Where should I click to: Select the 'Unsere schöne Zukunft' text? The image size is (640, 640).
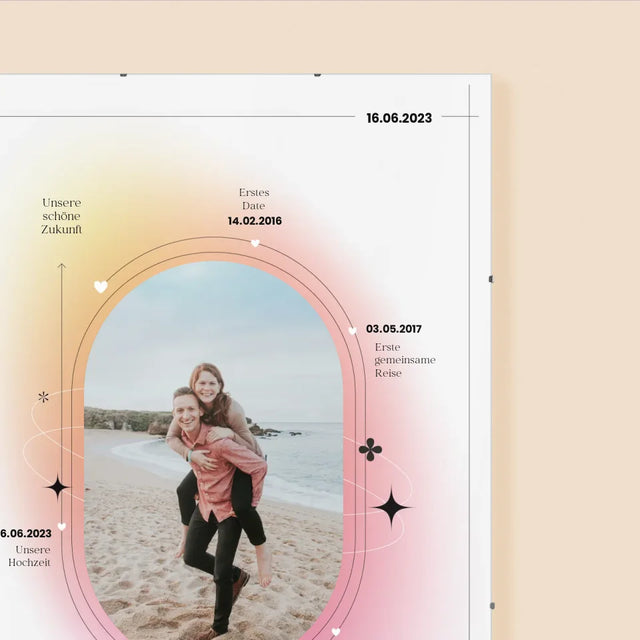coord(61,216)
